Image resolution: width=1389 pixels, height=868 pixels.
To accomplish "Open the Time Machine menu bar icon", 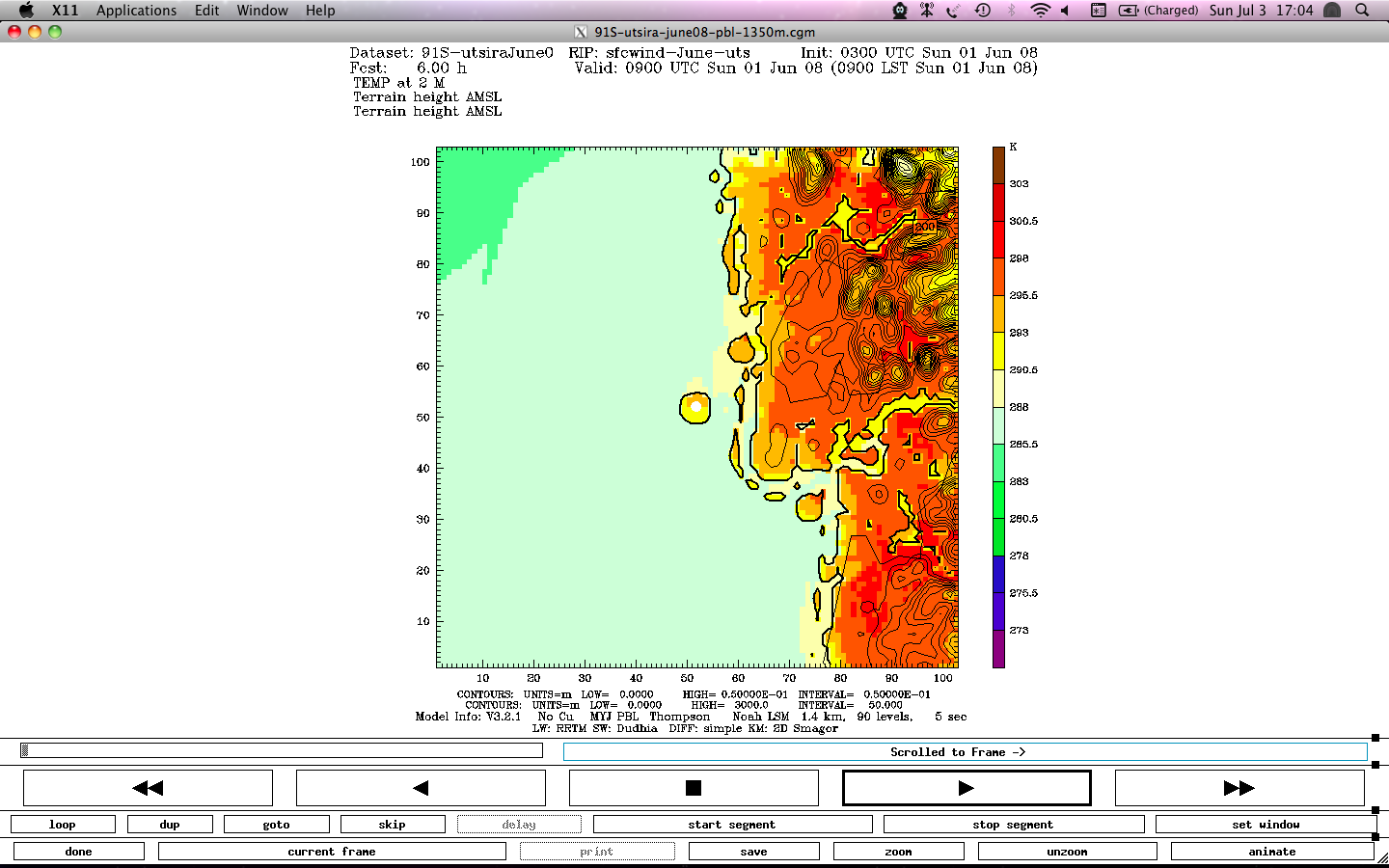I will 983,11.
